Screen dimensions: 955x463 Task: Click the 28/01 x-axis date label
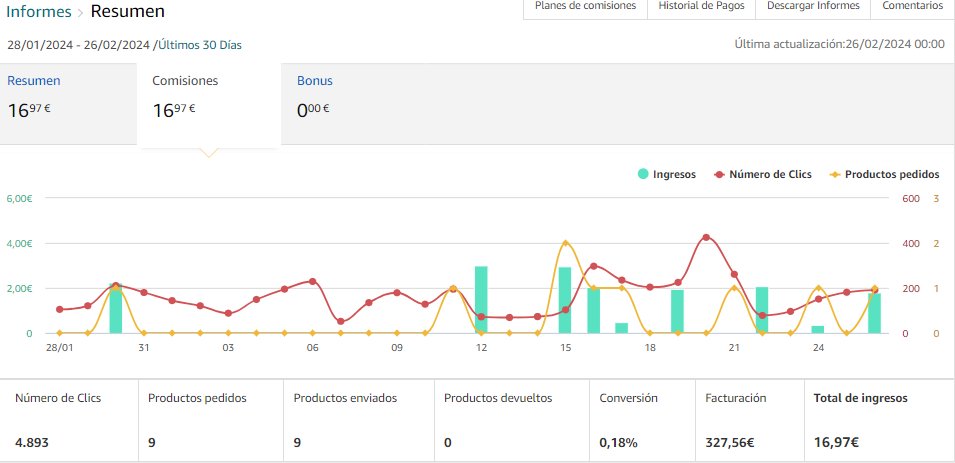60,348
